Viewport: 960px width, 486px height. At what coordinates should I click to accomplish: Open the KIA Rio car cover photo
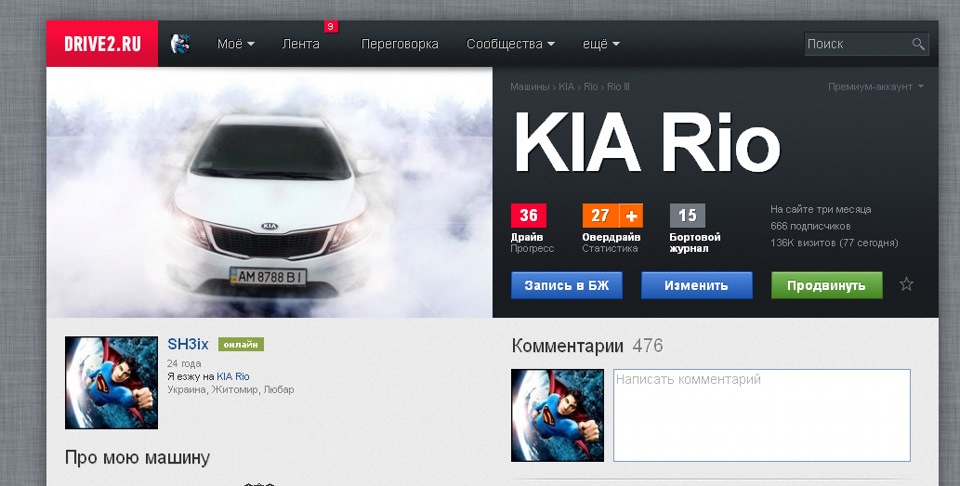point(269,192)
